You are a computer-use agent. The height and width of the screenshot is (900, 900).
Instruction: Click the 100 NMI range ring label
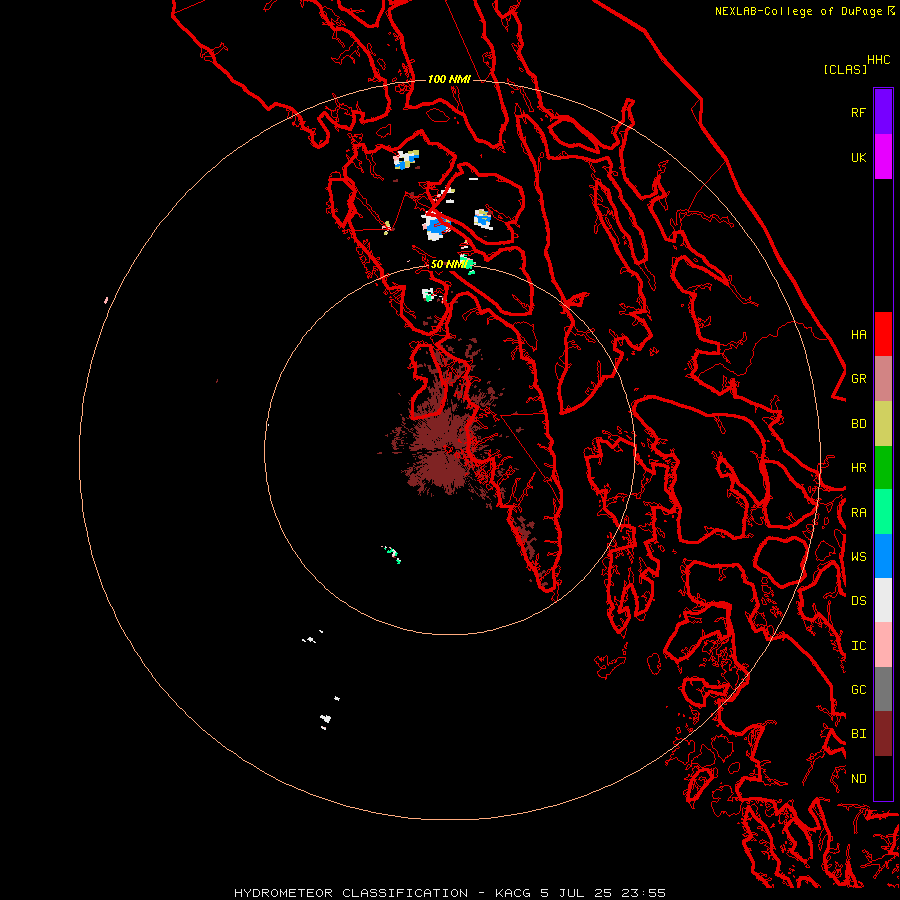[449, 79]
